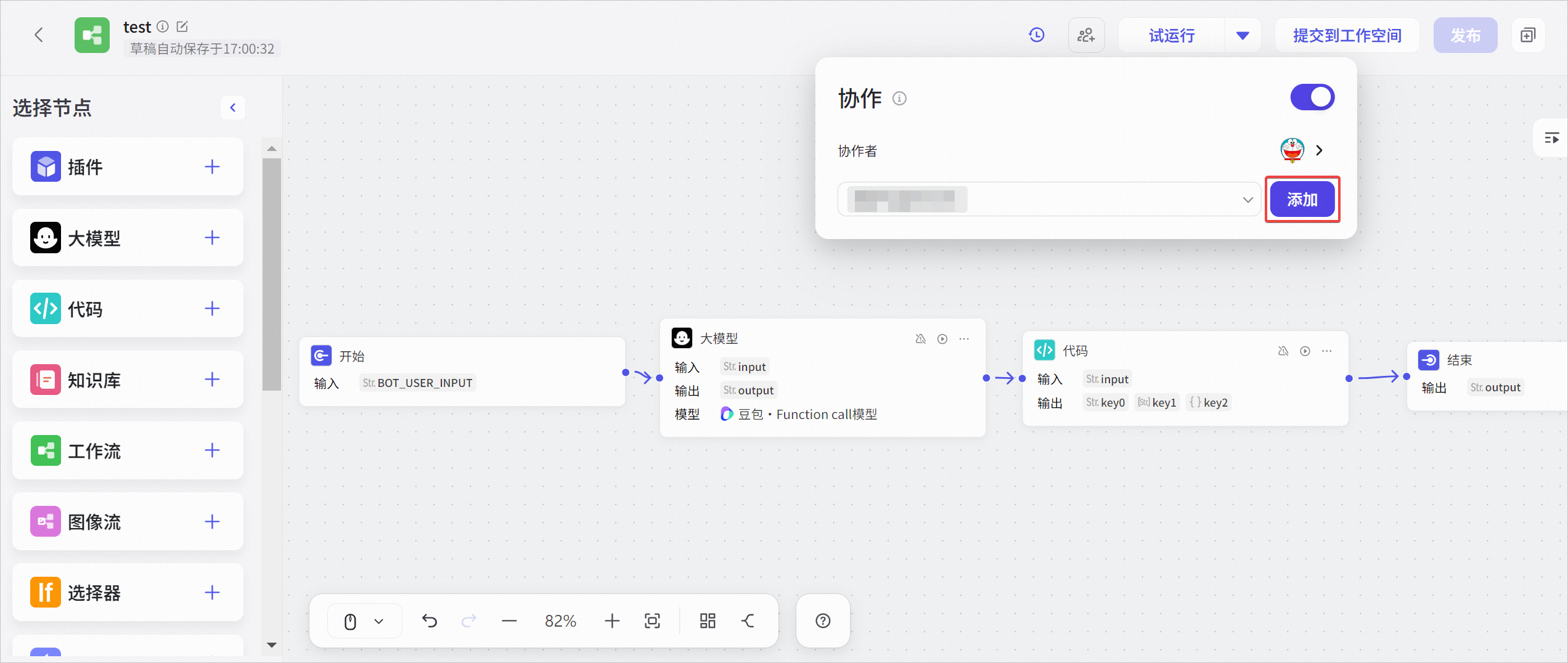Open the version history clock icon

coord(1037,35)
